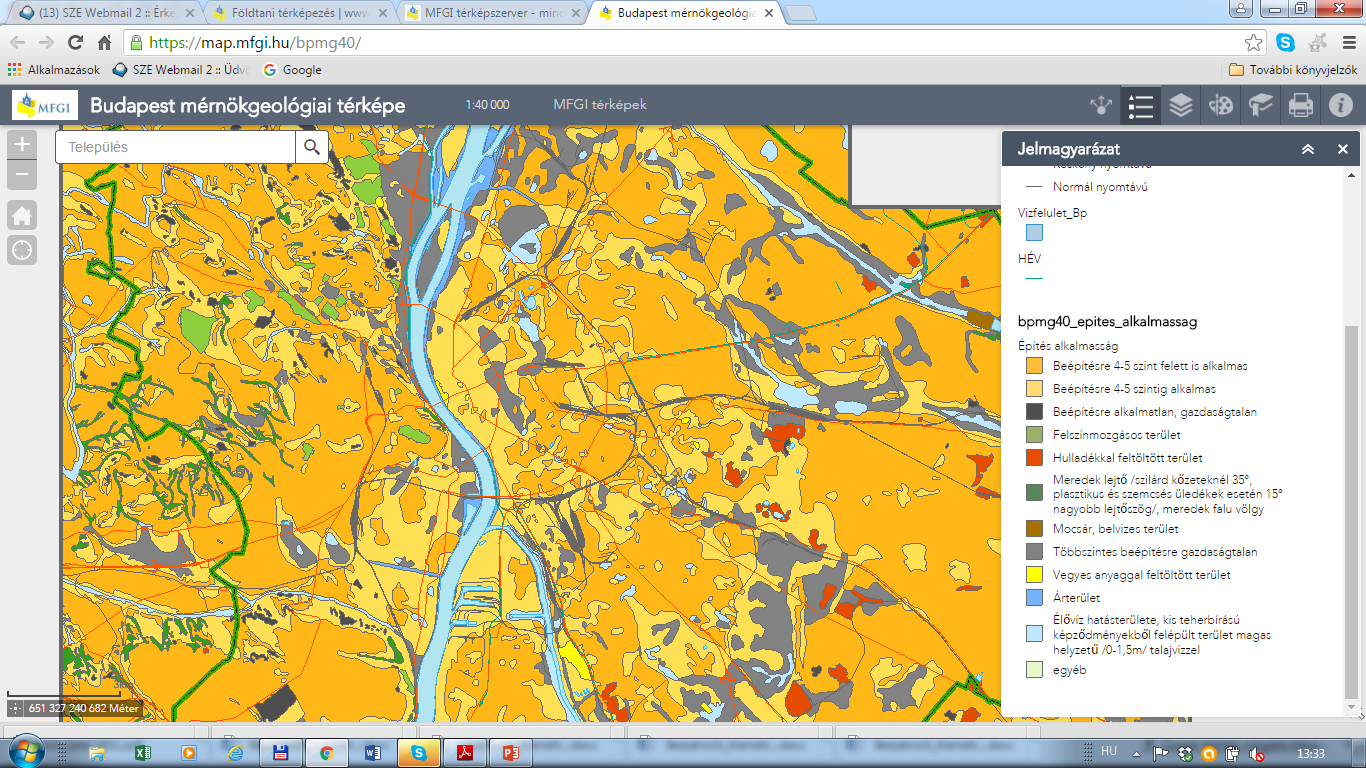Click the red 'Hulladékkal feltöltött terület' swatch
This screenshot has width=1366, height=768.
pos(1035,458)
